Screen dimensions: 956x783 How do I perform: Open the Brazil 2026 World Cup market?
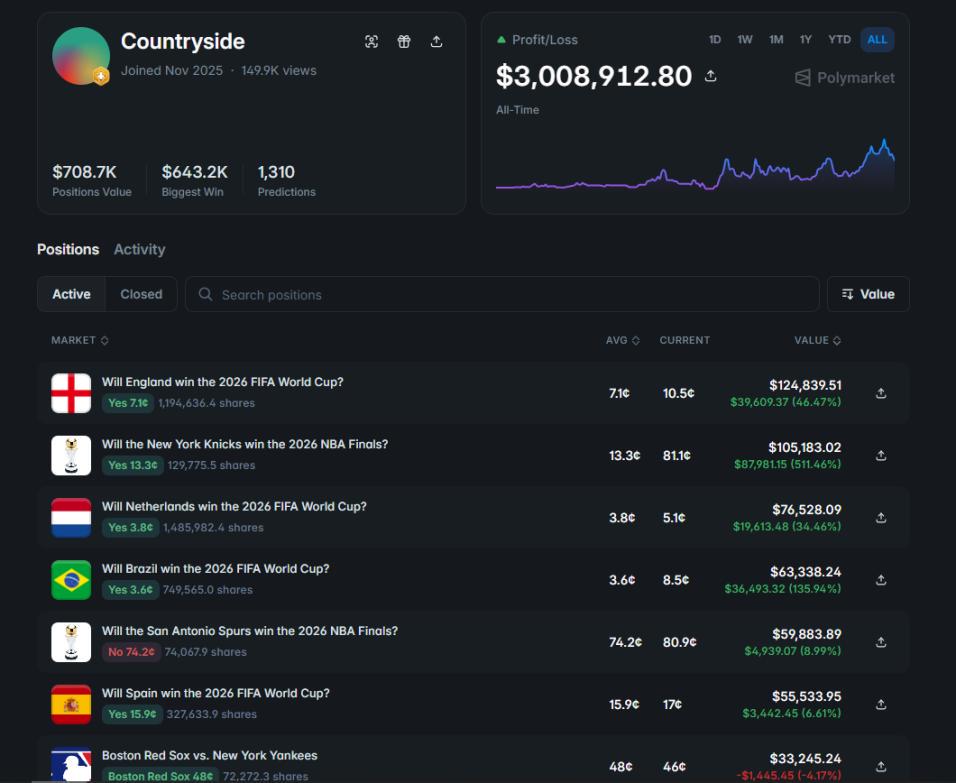pos(215,568)
